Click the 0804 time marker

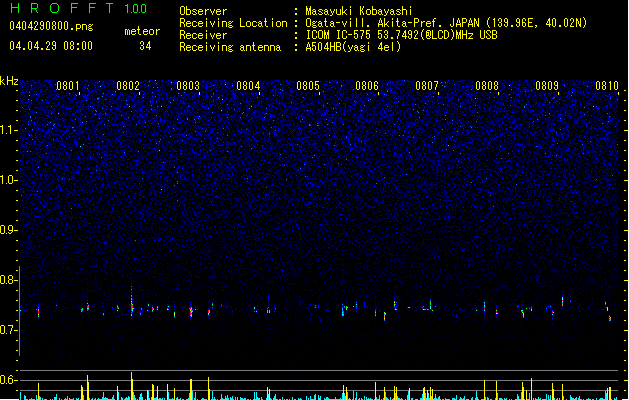point(248,86)
